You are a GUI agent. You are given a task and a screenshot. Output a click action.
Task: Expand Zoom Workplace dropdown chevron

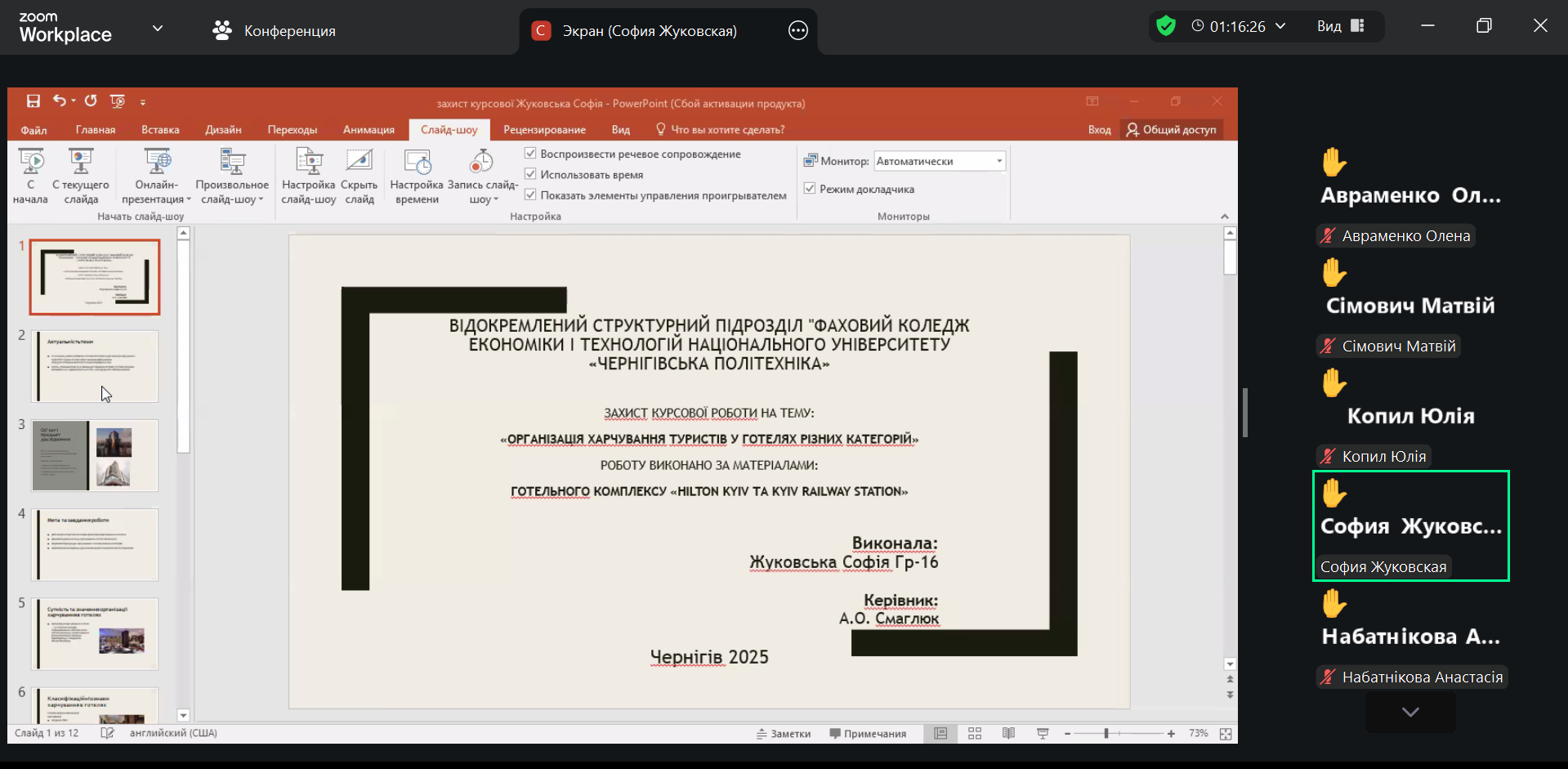point(158,29)
